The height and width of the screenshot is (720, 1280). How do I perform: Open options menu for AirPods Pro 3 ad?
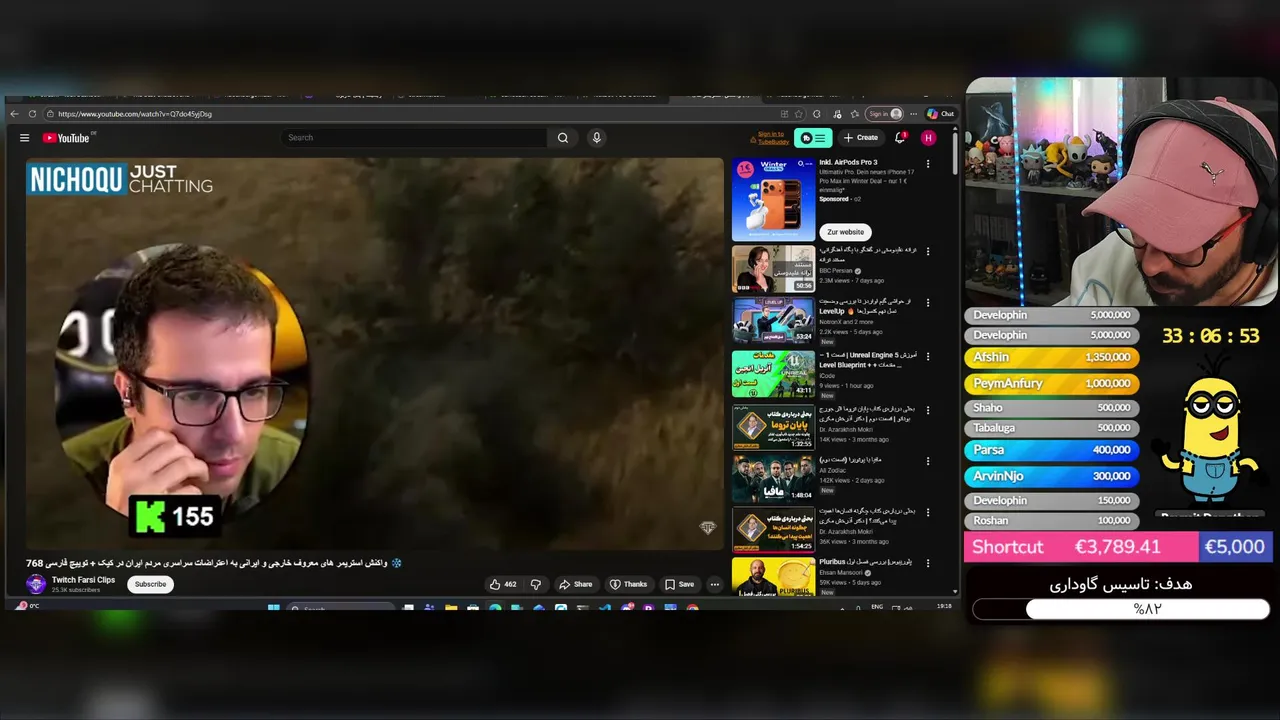pyautogui.click(x=928, y=163)
